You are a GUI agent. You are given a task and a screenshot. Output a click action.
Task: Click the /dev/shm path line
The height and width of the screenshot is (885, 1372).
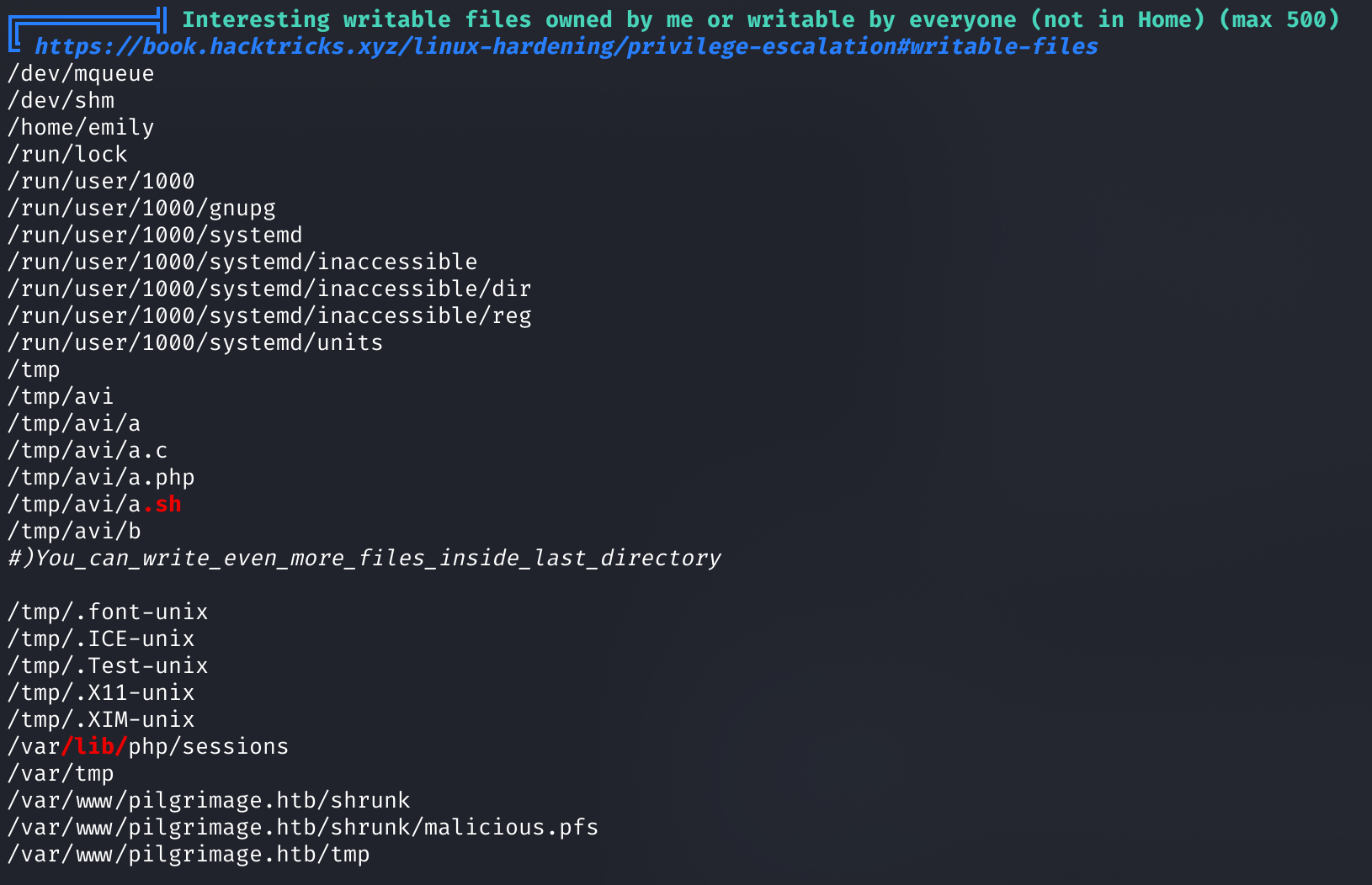(x=61, y=100)
